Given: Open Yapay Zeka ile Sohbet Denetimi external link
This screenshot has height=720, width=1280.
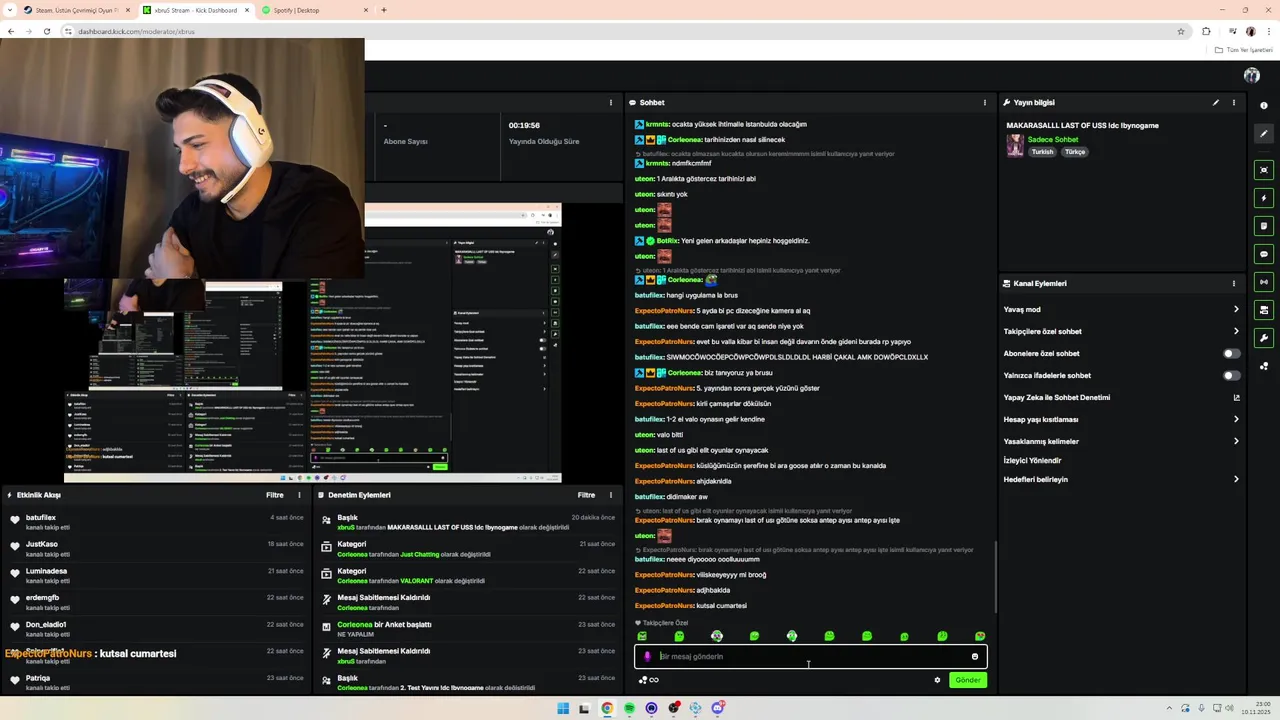Looking at the screenshot, I should 1236,397.
